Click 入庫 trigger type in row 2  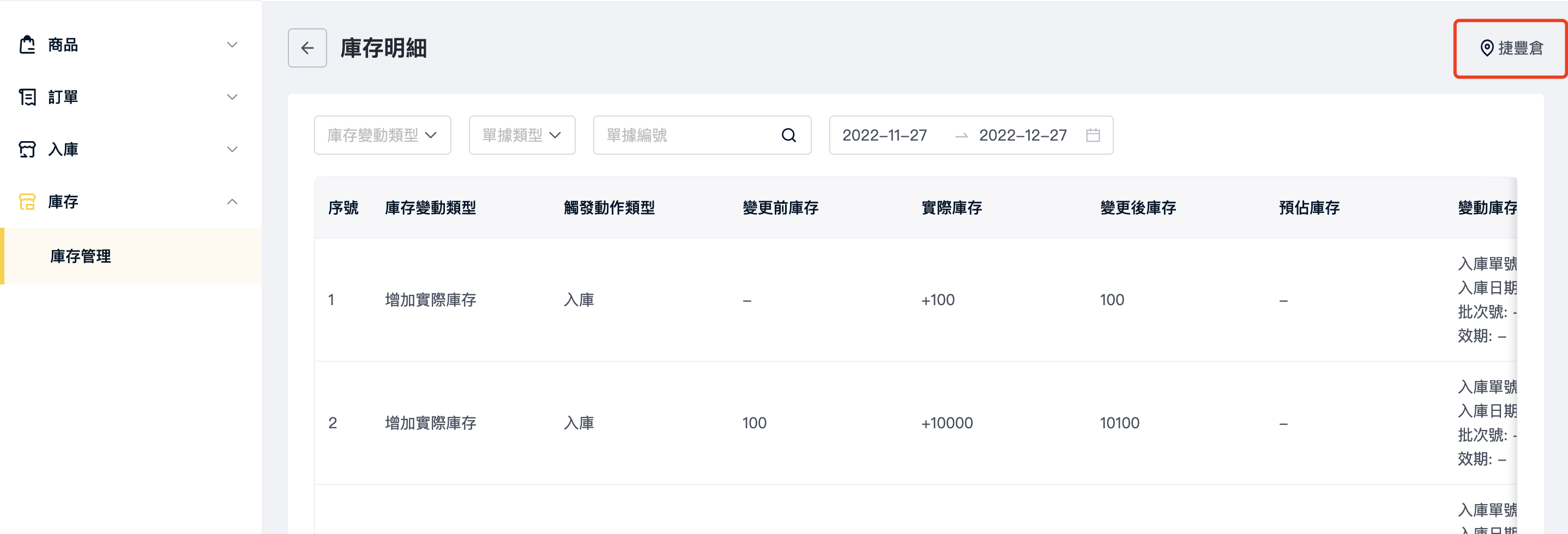pos(579,423)
